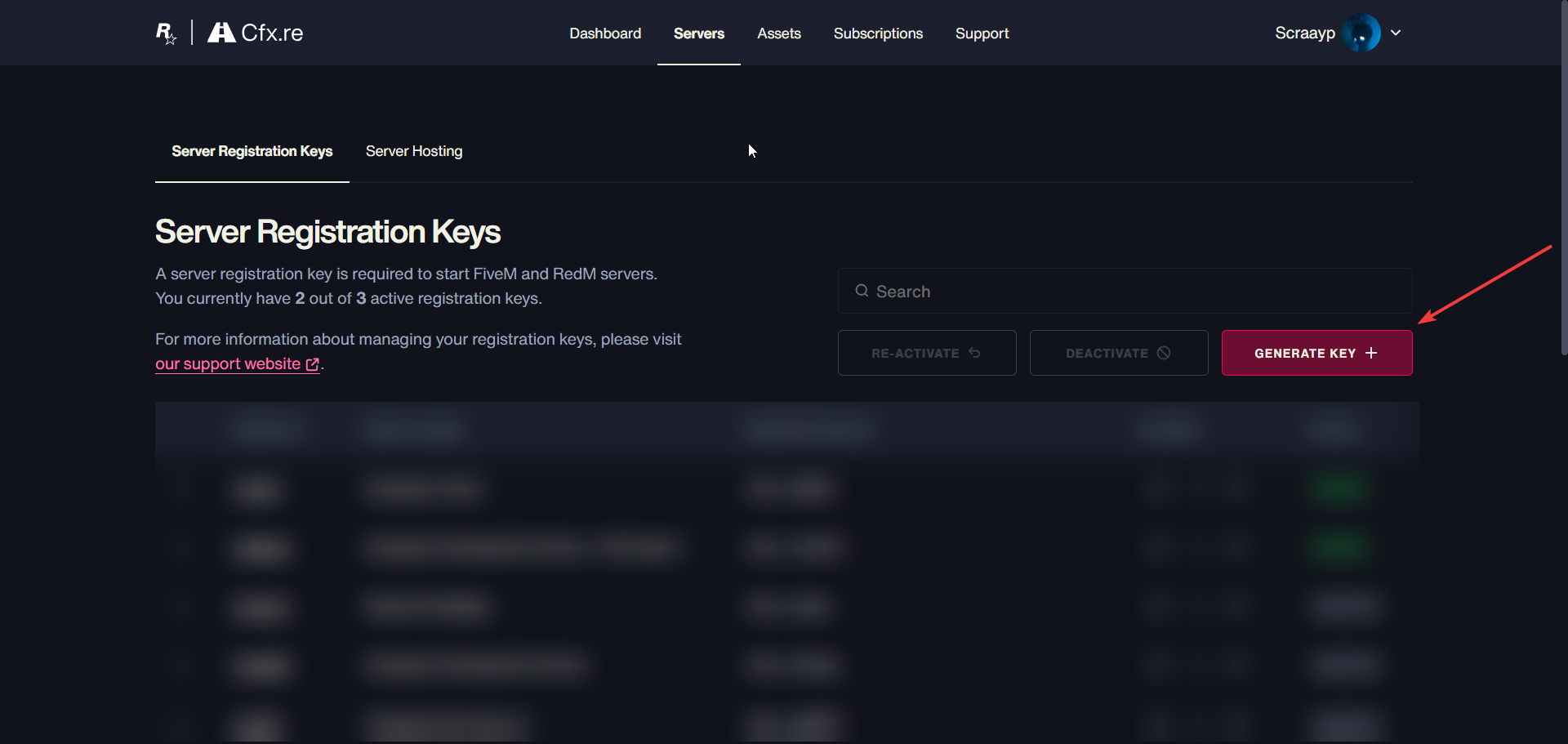Follow the our support website link

point(238,364)
